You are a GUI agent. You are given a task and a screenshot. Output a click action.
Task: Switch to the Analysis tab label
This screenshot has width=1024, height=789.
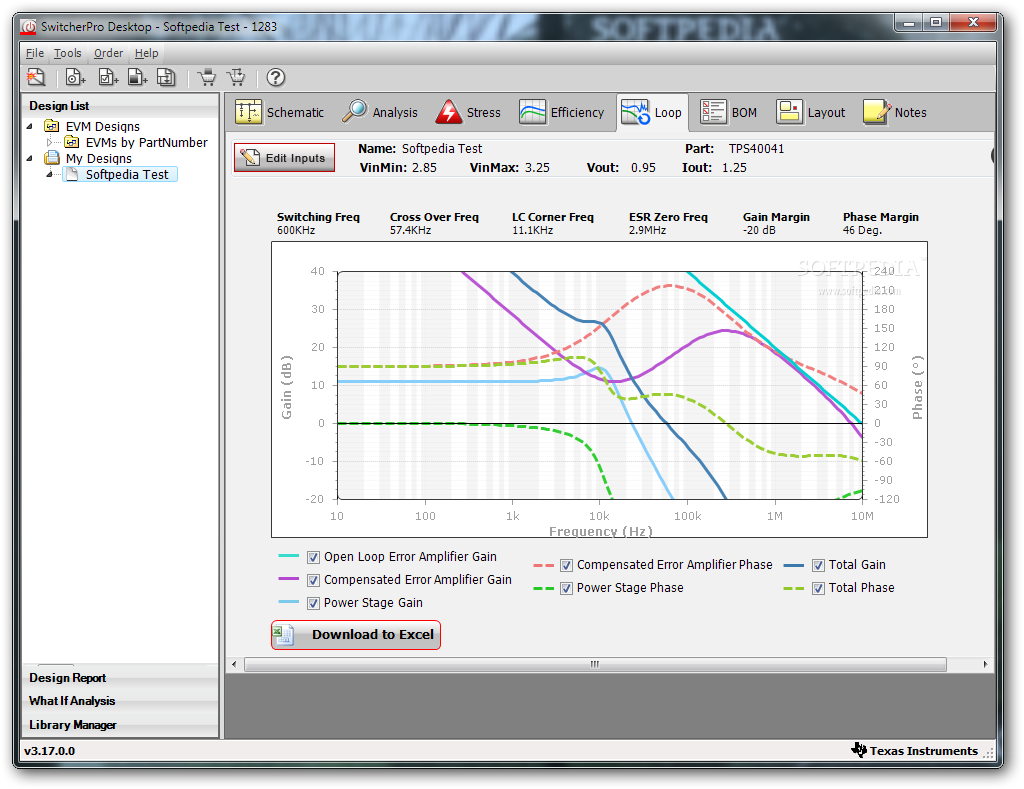(x=395, y=112)
